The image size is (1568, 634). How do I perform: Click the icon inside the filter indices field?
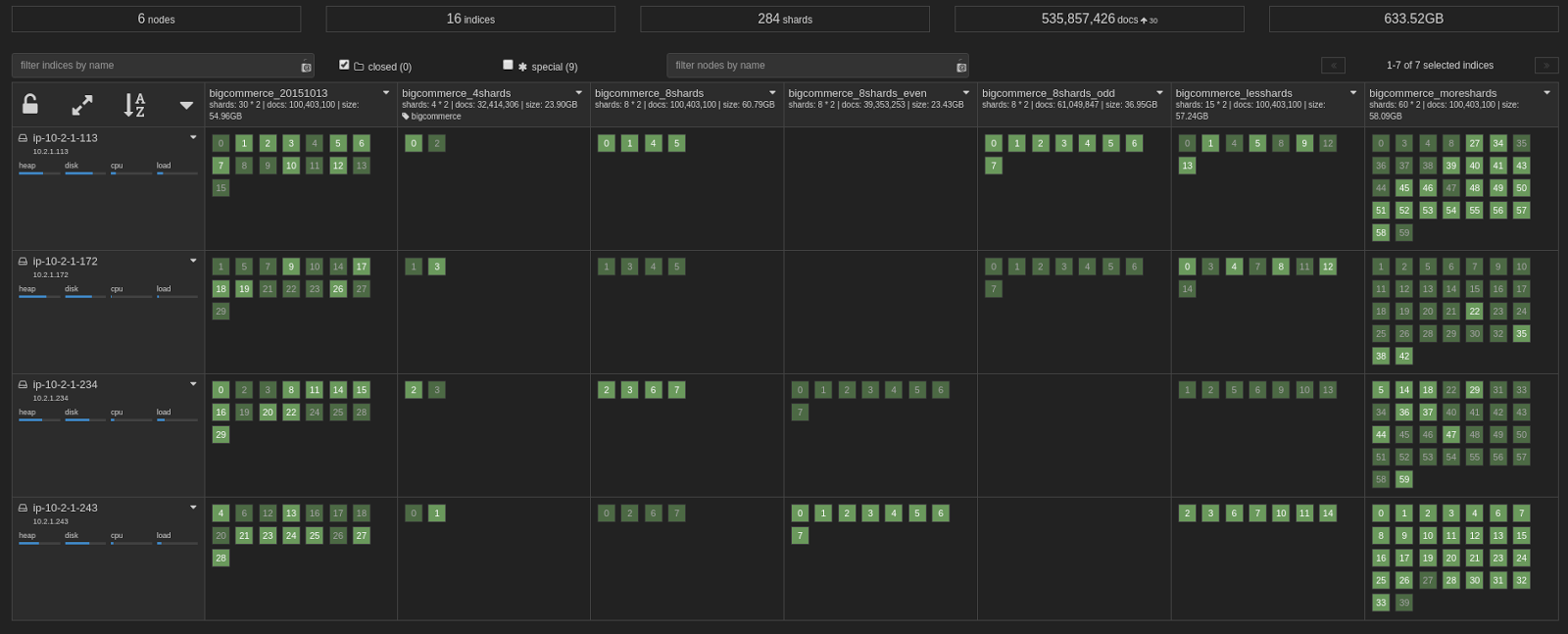coord(306,67)
